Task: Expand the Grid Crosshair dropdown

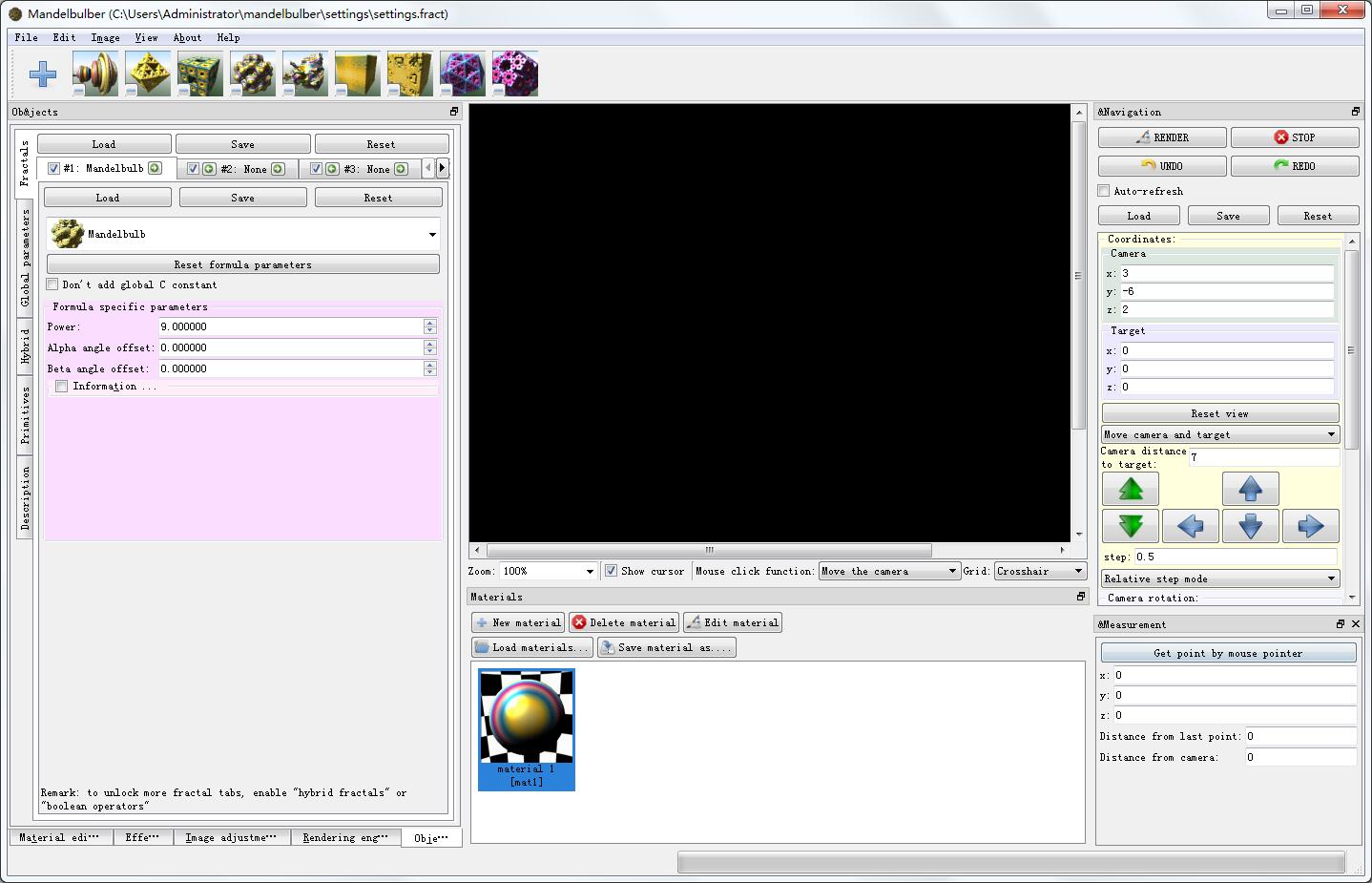Action: 1040,571
